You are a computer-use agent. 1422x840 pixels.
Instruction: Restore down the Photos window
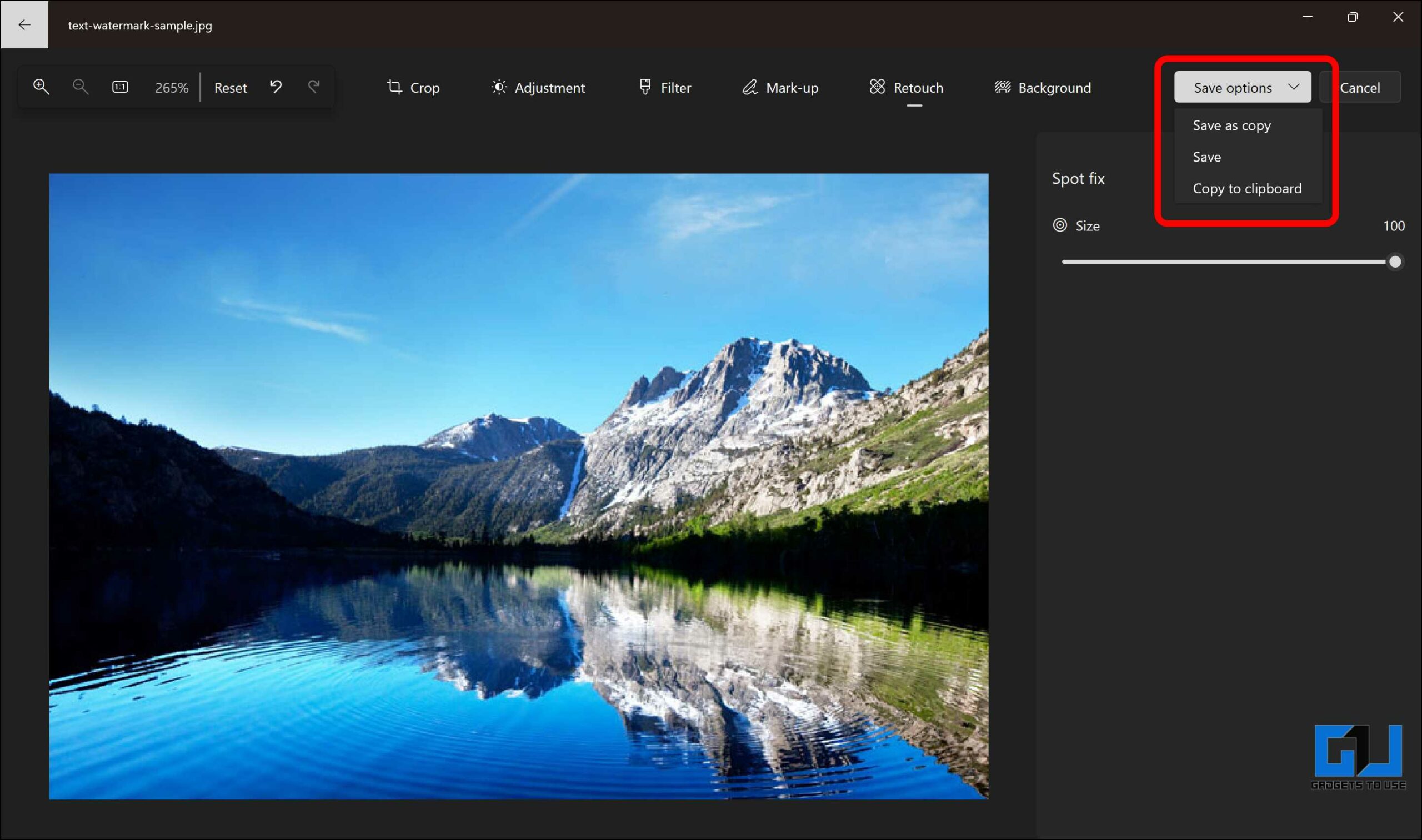tap(1353, 17)
